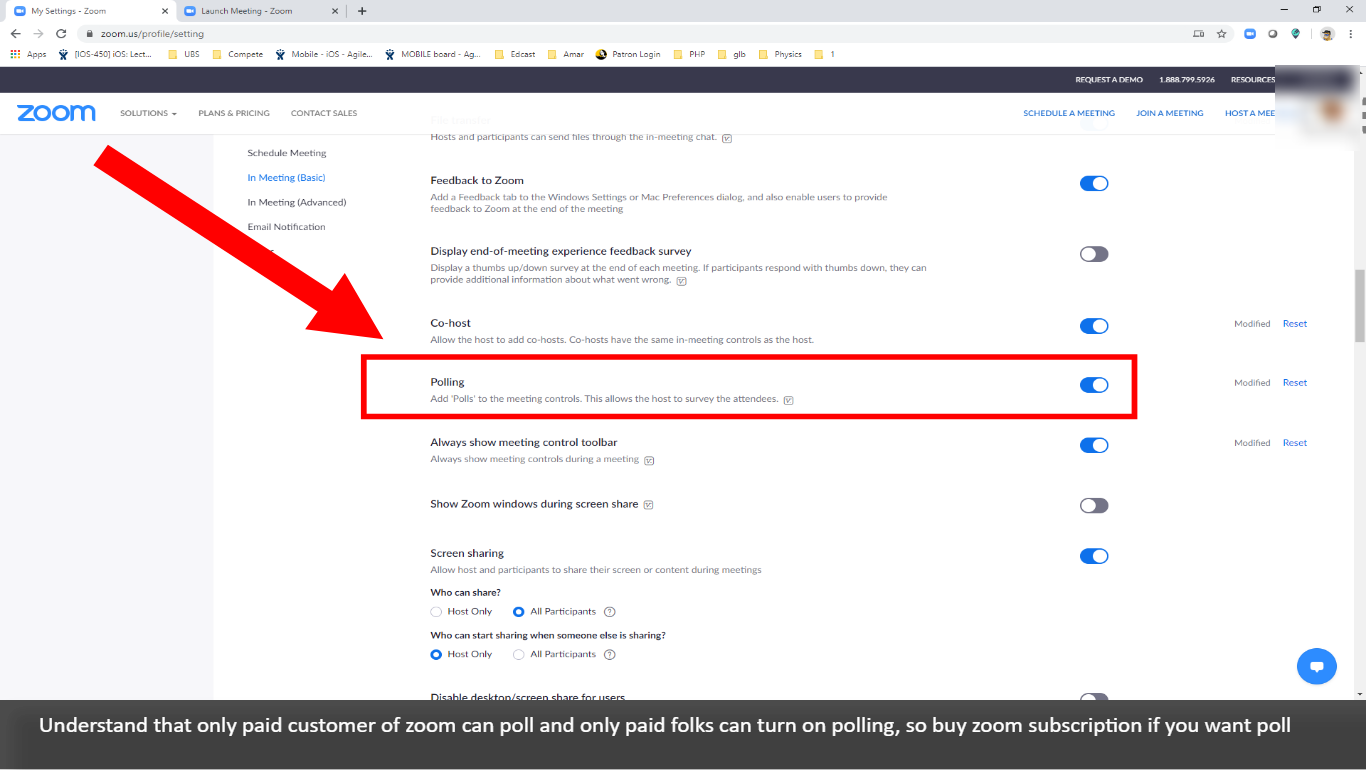Bookmark this page with the star icon
Viewport: 1366px width, 770px height.
point(1221,33)
